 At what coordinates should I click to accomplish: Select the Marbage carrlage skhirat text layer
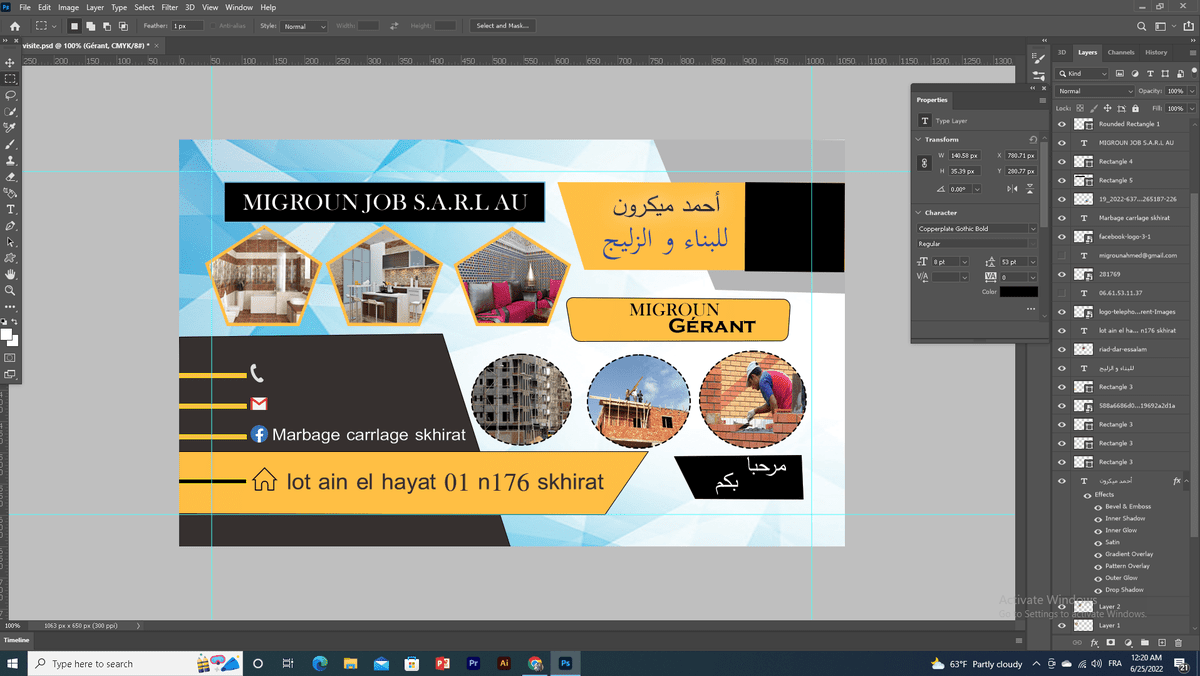coord(1134,218)
